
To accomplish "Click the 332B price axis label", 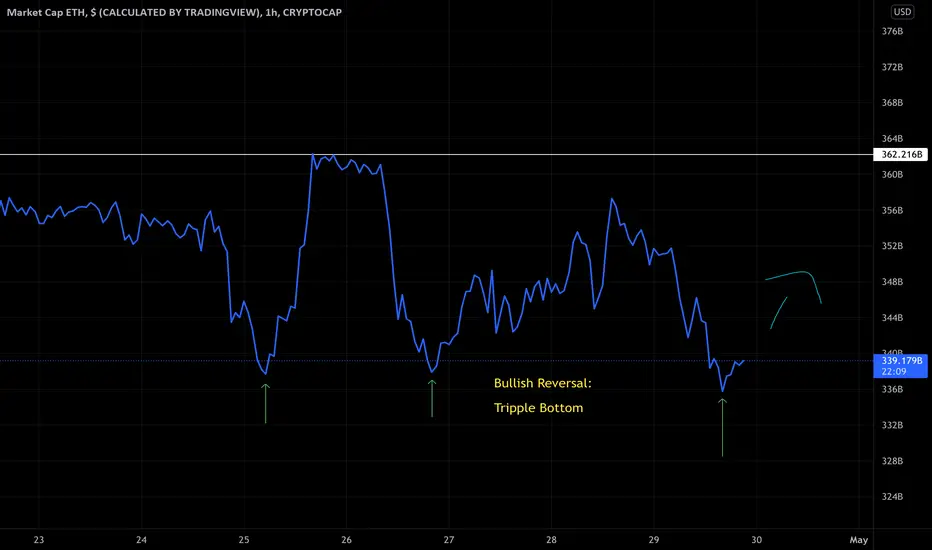I will tap(892, 425).
